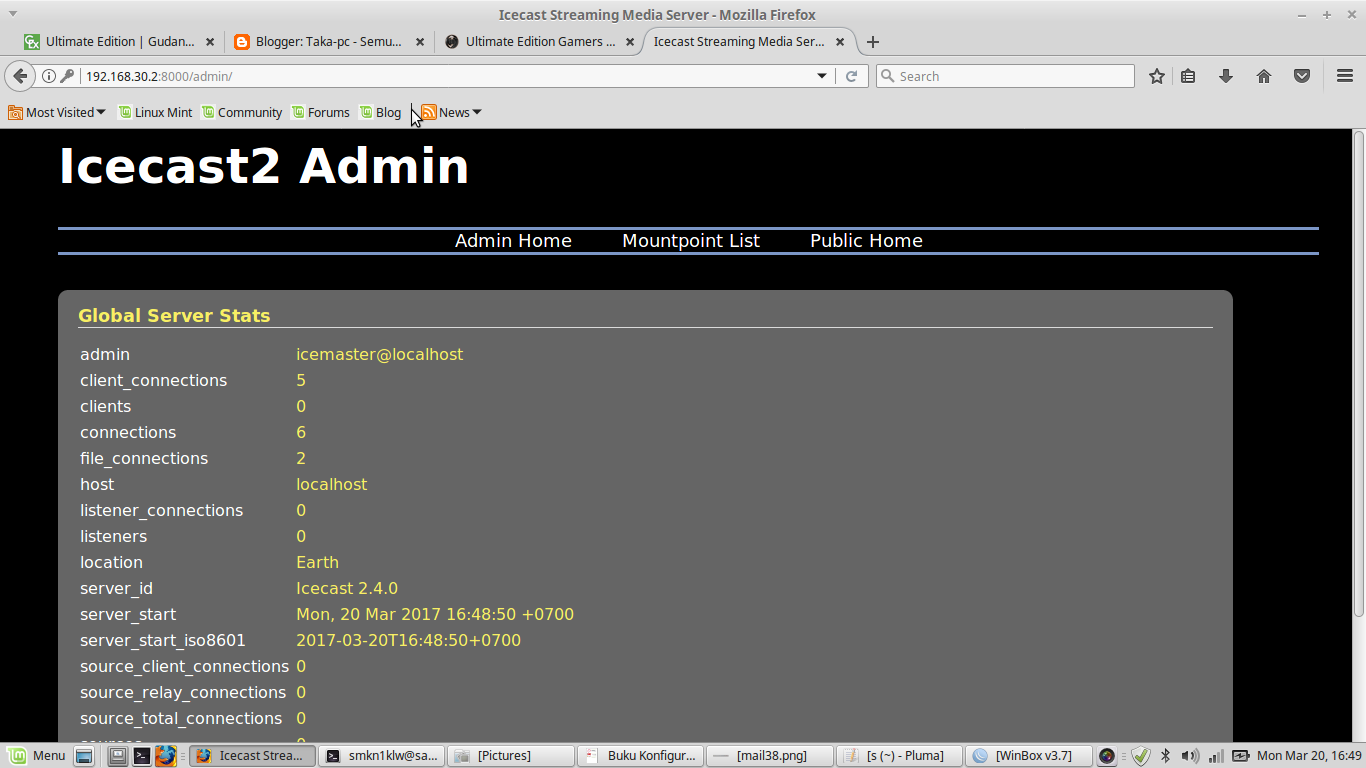Visit the Public Home link

coord(866,241)
